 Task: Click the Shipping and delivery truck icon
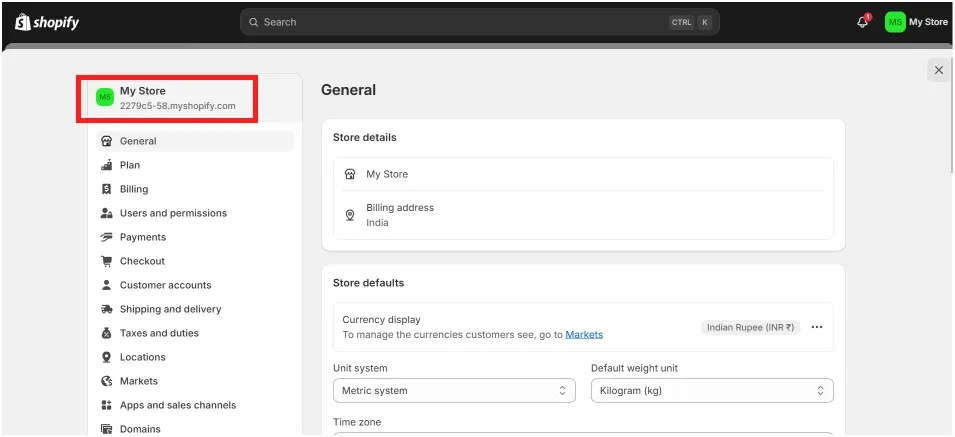[x=107, y=309]
